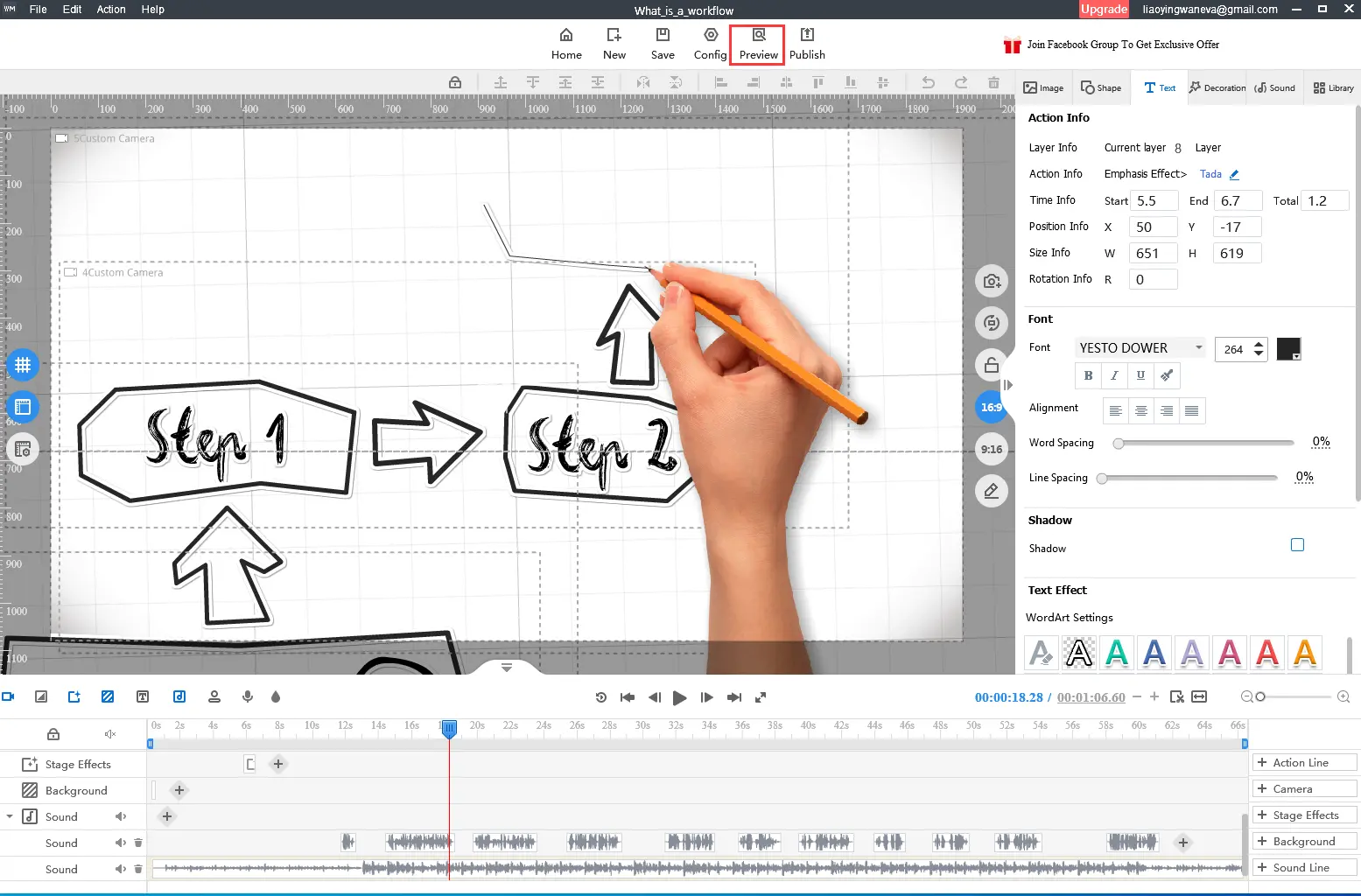Add a new Action Line
The height and width of the screenshot is (896, 1361).
pos(1303,763)
